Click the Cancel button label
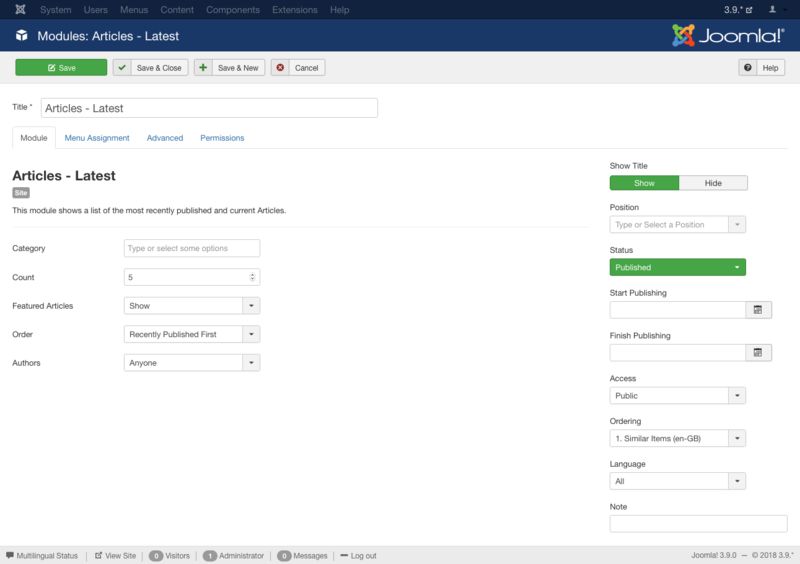The width and height of the screenshot is (800, 564). 306,68
